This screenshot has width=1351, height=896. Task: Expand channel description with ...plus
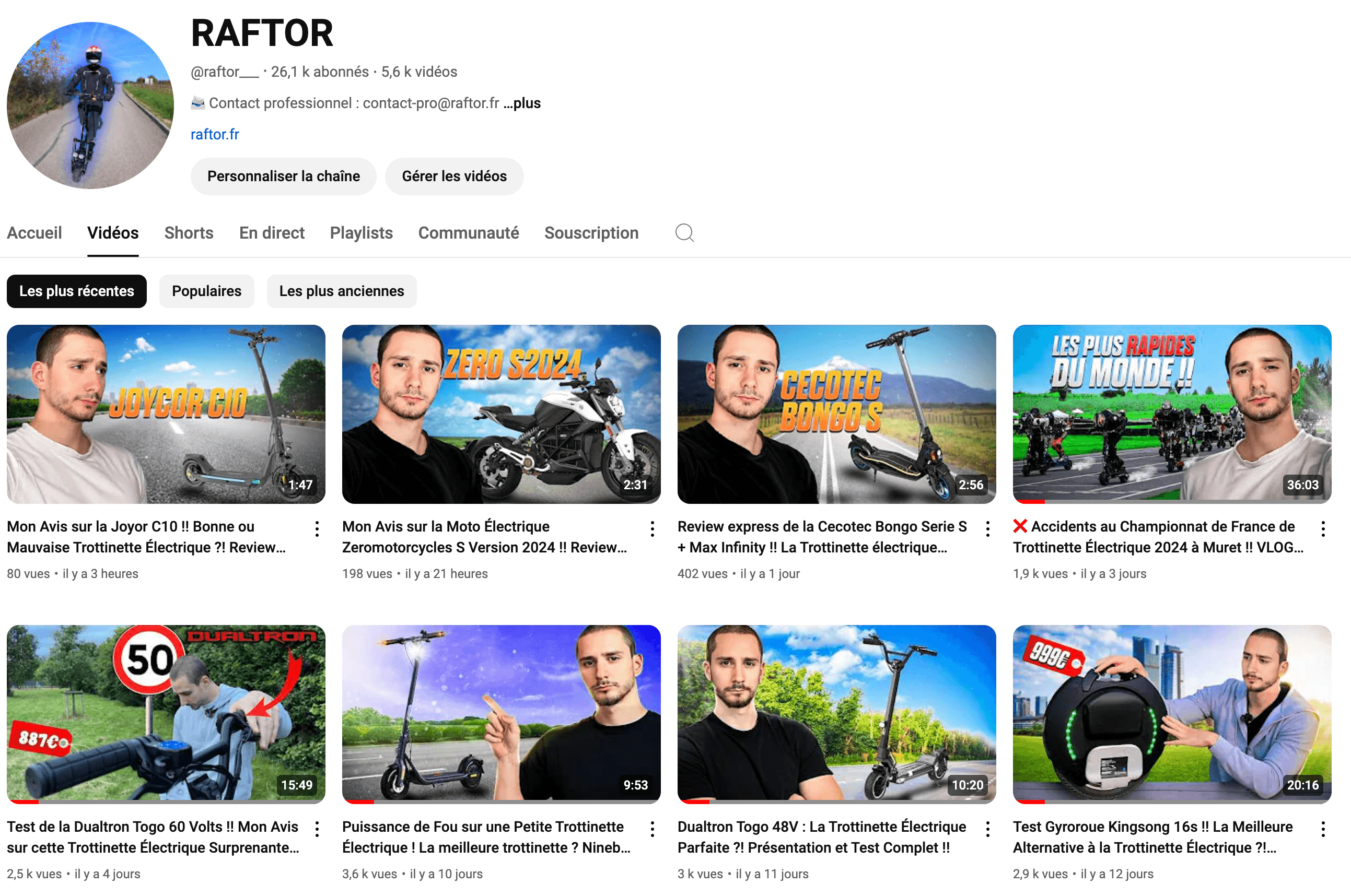[x=522, y=103]
